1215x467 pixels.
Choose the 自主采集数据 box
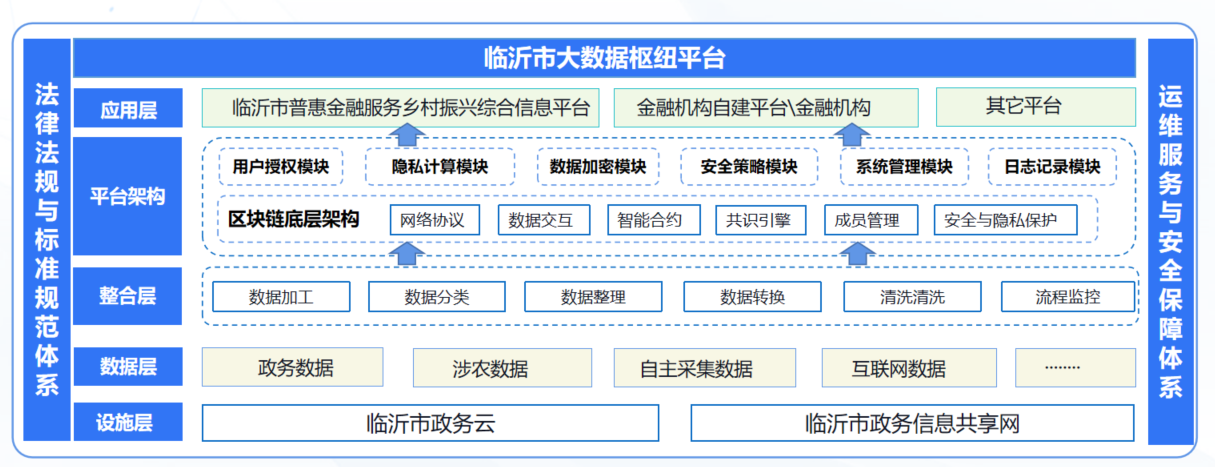[x=705, y=367]
